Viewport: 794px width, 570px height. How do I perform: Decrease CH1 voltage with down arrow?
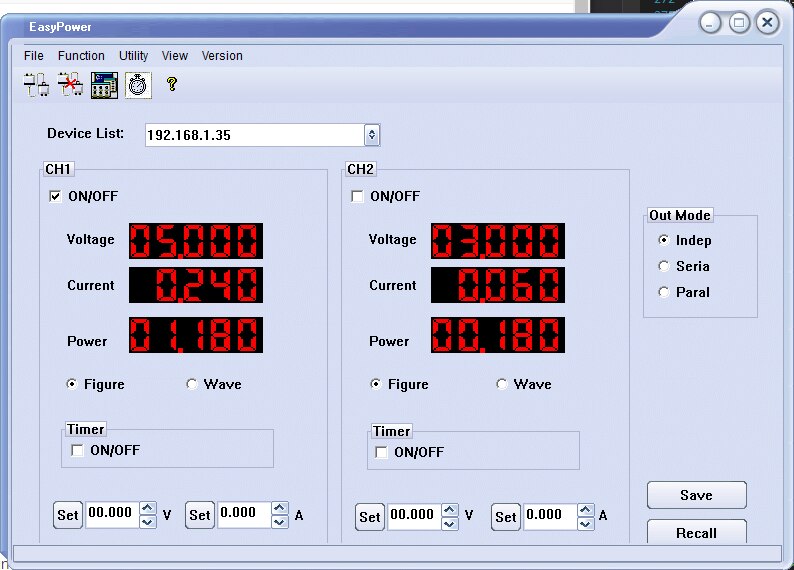pos(147,522)
